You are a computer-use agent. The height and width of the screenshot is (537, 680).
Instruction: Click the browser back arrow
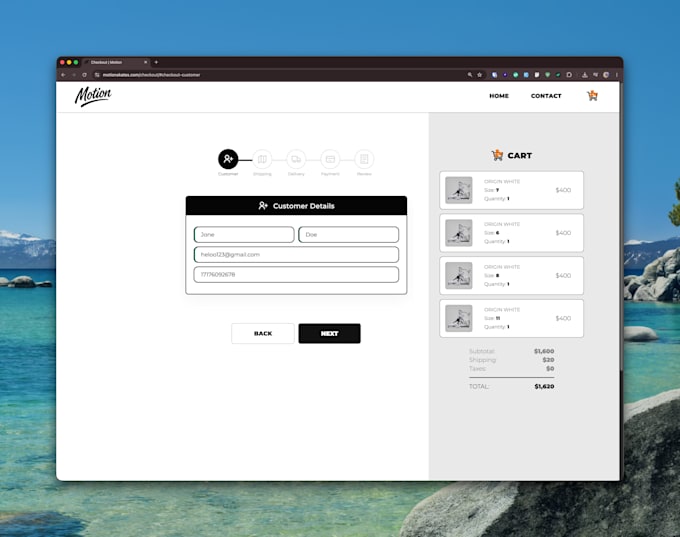click(63, 75)
